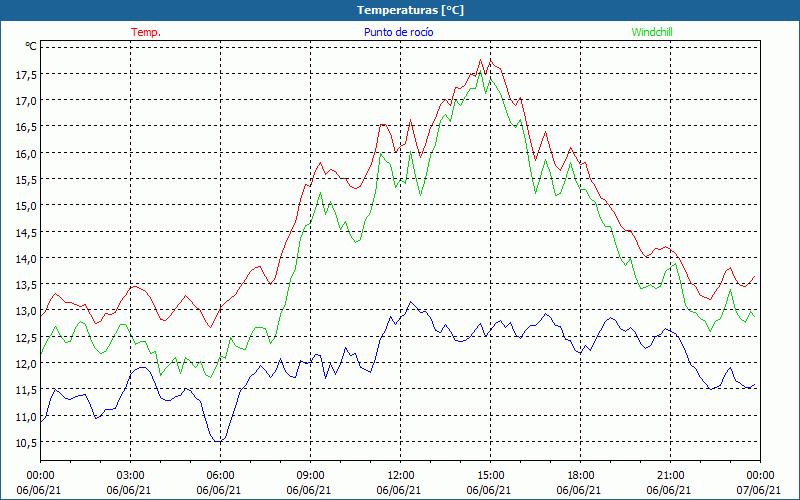Click the Temperaturas [°C] chart title

coord(411,10)
